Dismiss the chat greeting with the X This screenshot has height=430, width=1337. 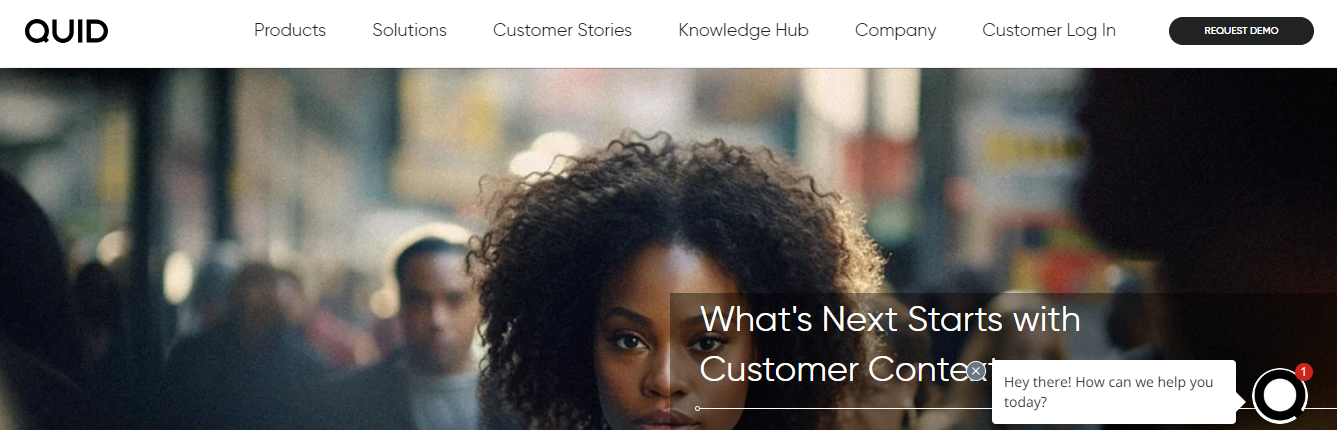coord(976,371)
